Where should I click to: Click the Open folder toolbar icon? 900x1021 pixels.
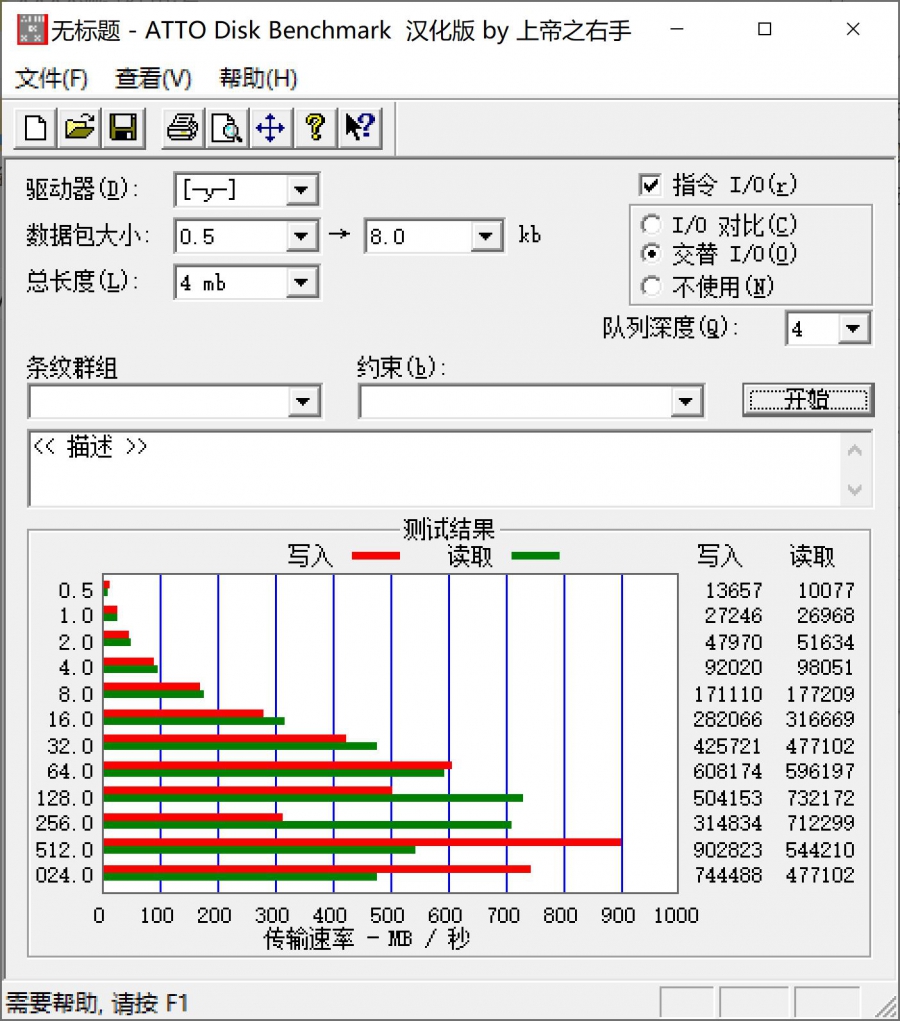(x=79, y=128)
